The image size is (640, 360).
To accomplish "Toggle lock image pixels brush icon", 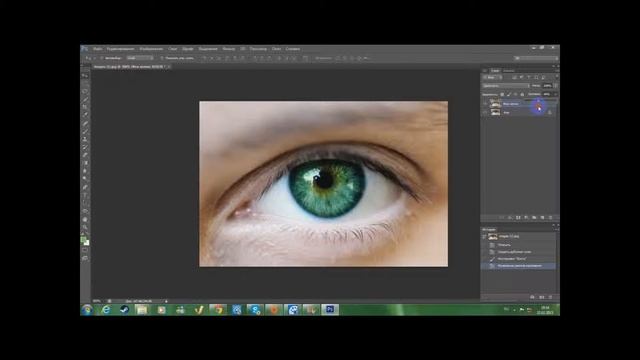I will (509, 94).
